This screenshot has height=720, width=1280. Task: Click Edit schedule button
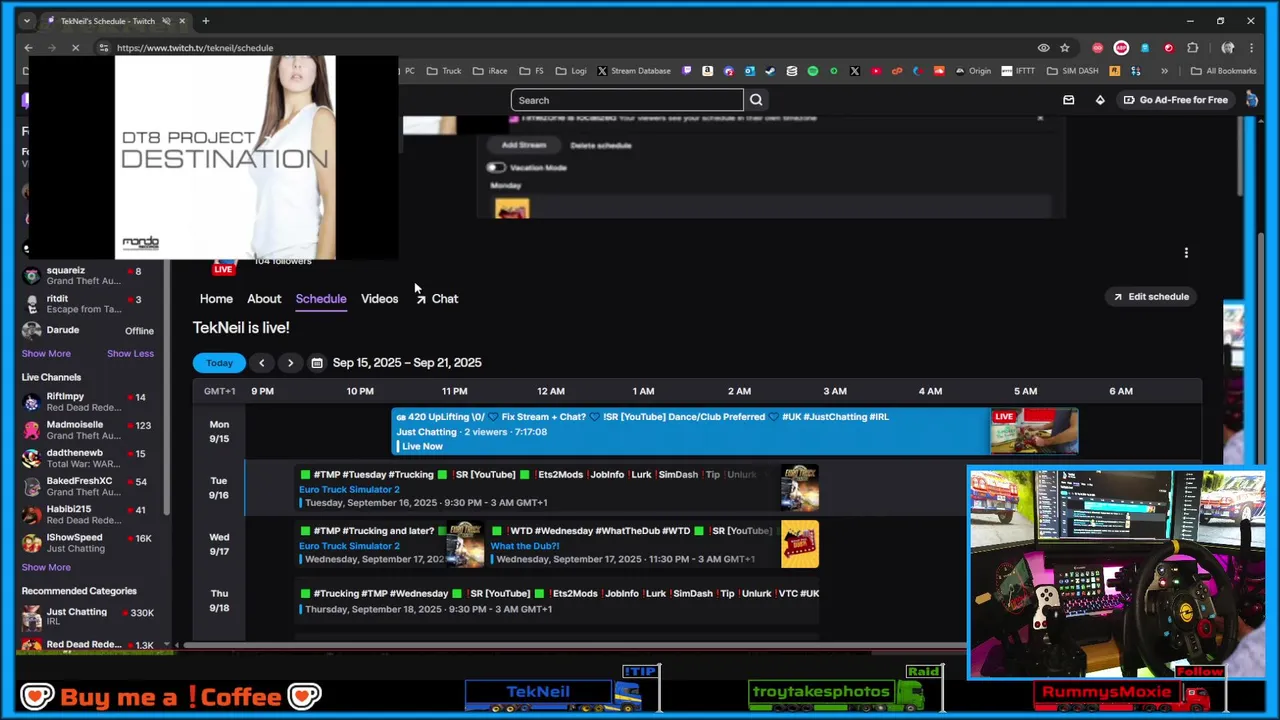[x=1151, y=297]
